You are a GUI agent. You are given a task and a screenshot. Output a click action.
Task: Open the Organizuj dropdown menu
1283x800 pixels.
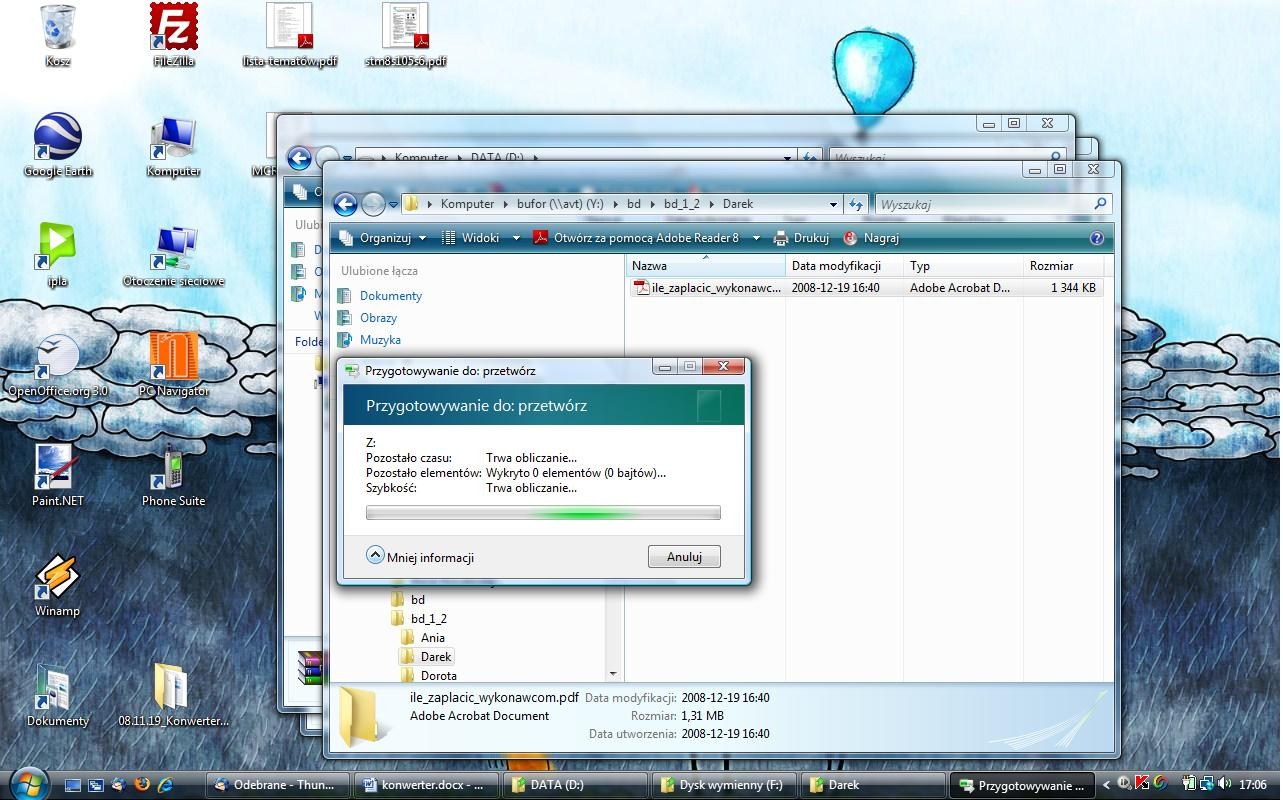(x=383, y=238)
